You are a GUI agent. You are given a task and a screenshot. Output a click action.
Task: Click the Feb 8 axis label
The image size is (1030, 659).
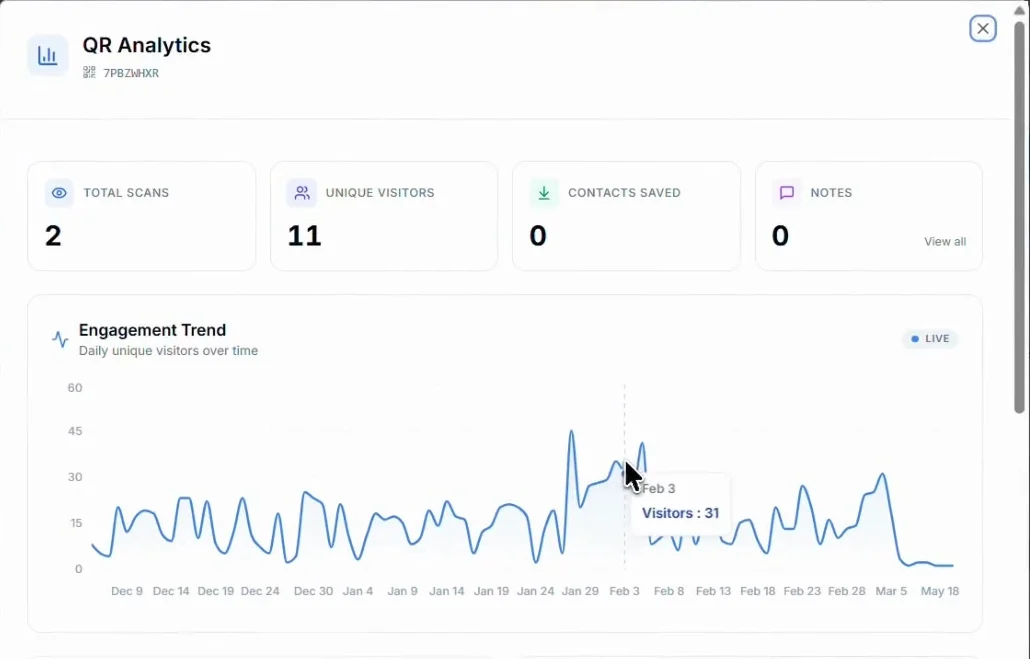pos(669,591)
